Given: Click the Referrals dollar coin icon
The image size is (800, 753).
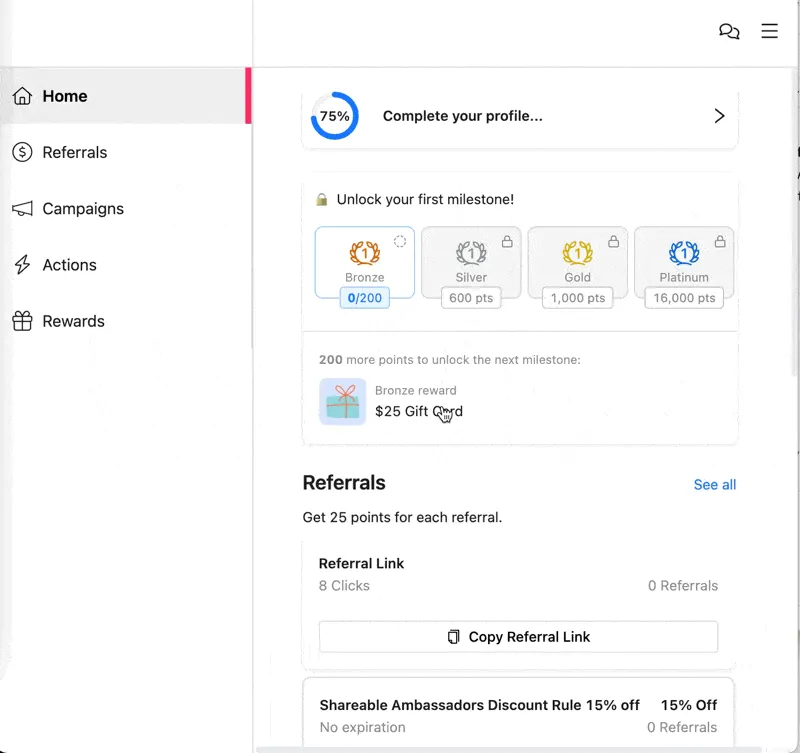Looking at the screenshot, I should (22, 152).
